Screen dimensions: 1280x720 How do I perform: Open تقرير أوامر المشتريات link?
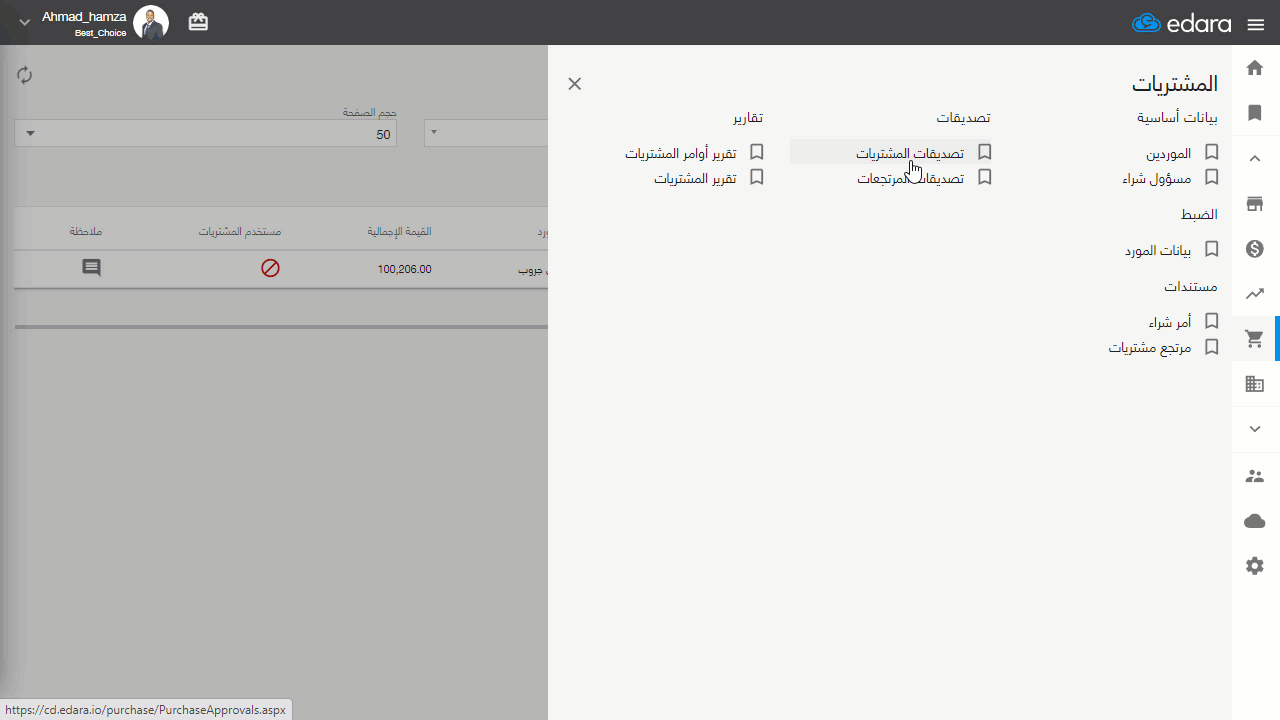[681, 153]
